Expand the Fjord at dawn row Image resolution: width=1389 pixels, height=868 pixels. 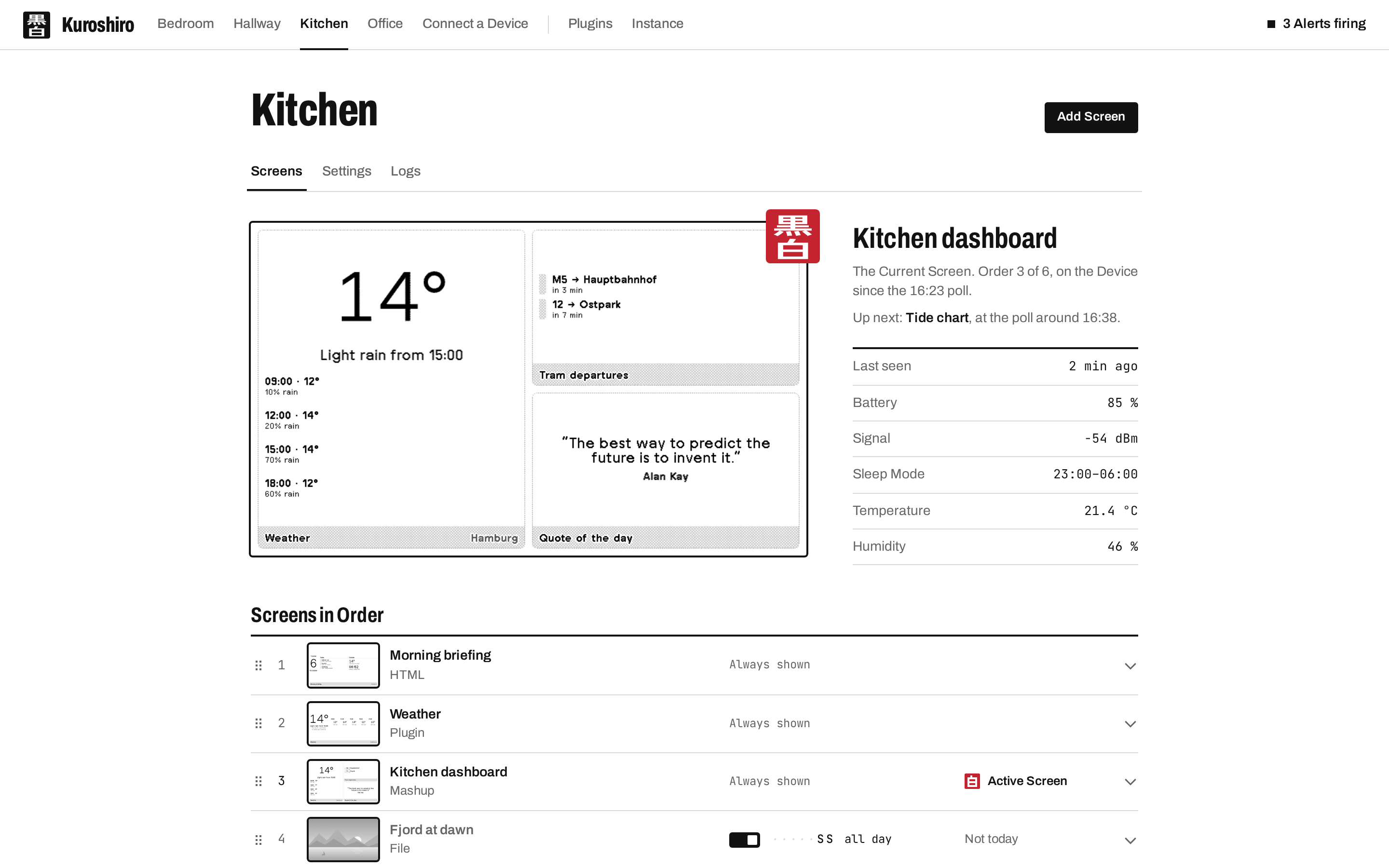click(x=1130, y=841)
